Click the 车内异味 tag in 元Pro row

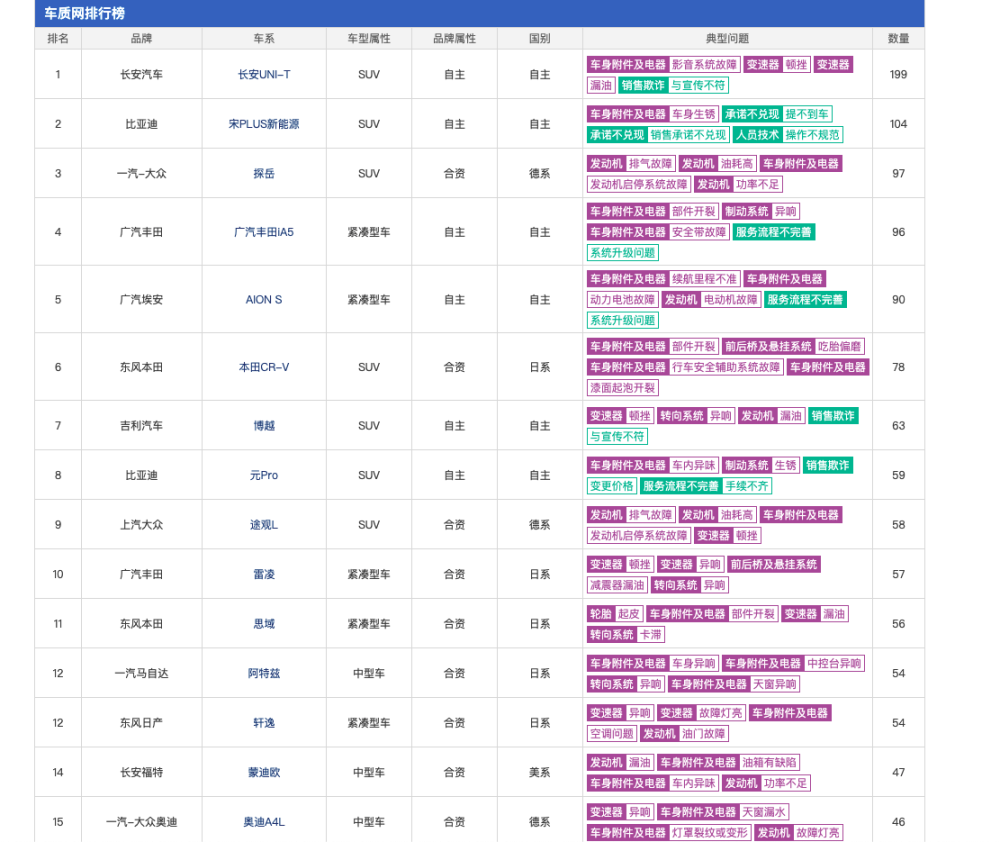[694, 466]
